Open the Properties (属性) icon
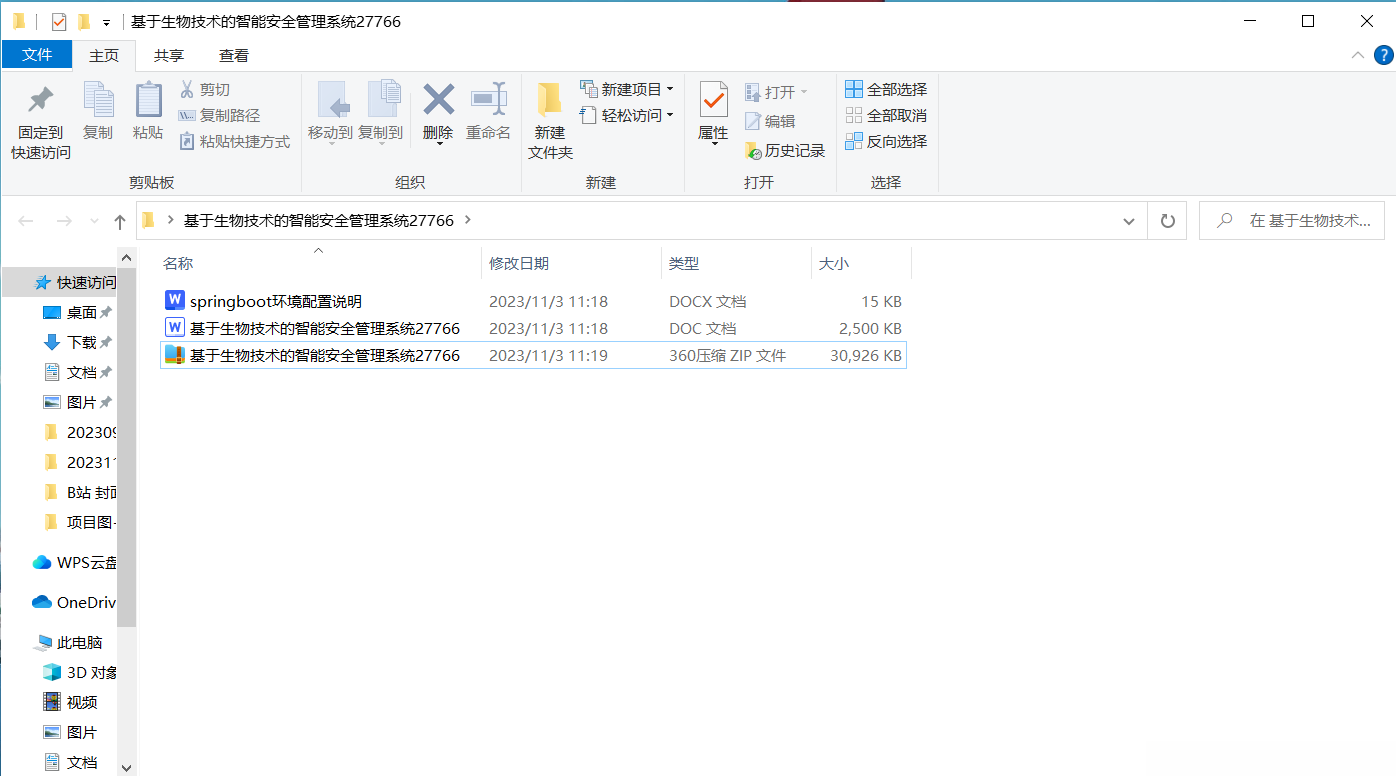 (713, 100)
